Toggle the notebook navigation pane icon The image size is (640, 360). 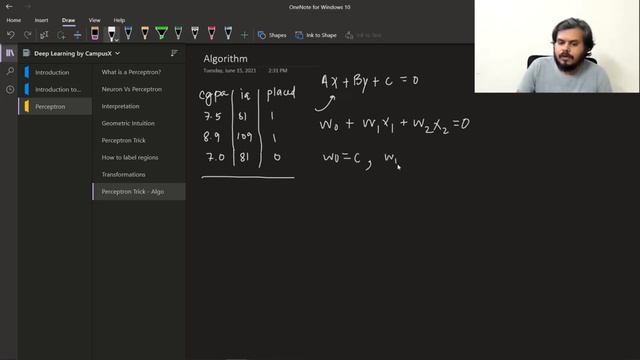10,53
